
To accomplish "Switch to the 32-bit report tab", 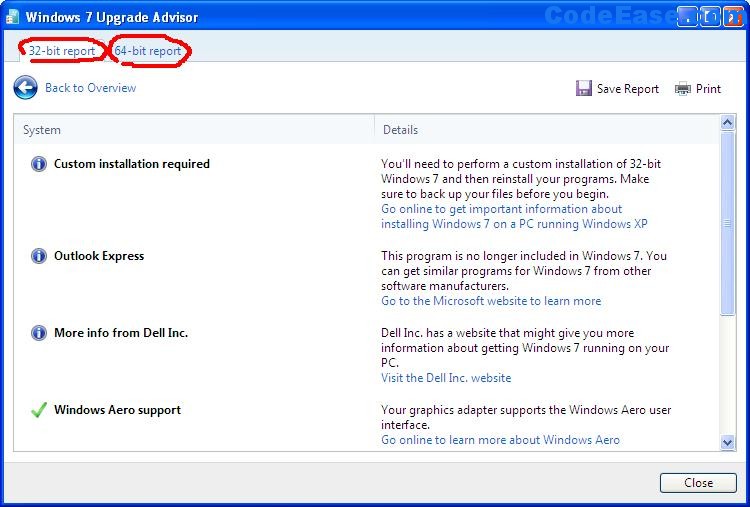I will tap(62, 51).
